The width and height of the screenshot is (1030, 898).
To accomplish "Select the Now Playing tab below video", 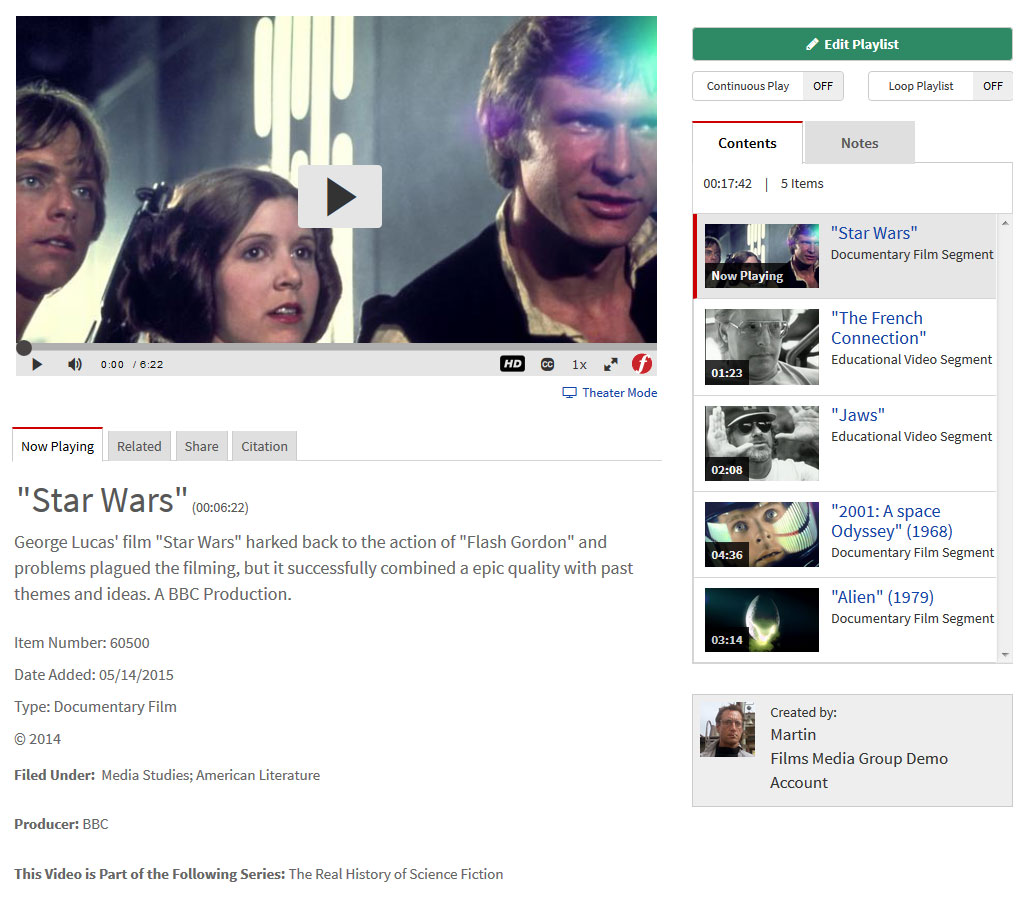I will click(58, 446).
